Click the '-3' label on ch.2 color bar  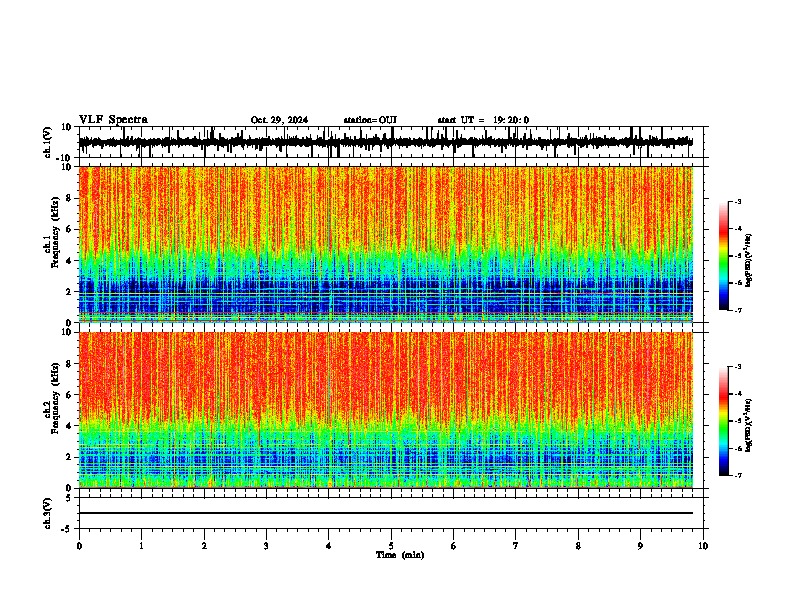(x=738, y=367)
